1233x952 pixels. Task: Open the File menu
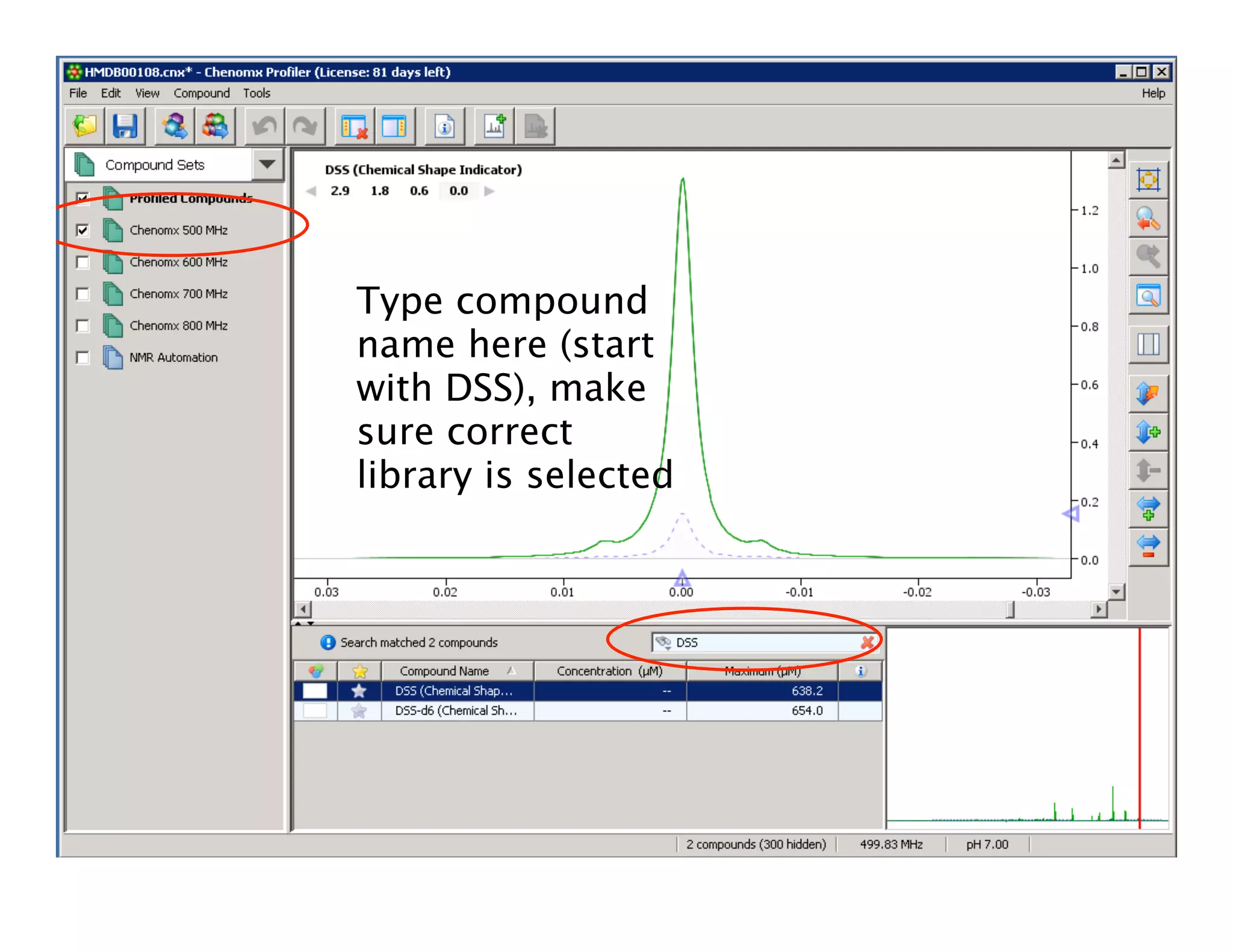tap(78, 93)
